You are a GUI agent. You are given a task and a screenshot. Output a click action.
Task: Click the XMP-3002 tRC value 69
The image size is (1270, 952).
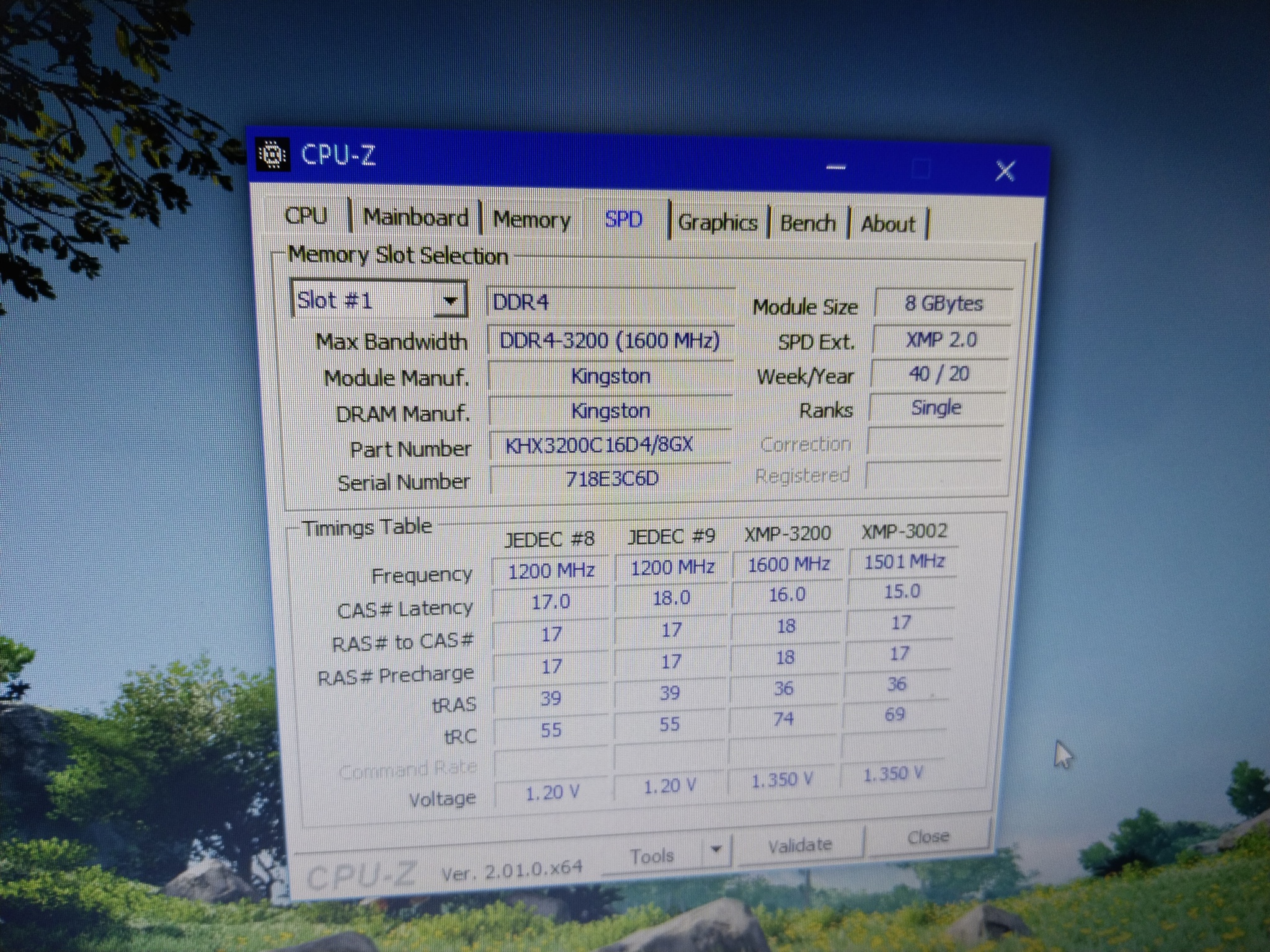click(894, 715)
